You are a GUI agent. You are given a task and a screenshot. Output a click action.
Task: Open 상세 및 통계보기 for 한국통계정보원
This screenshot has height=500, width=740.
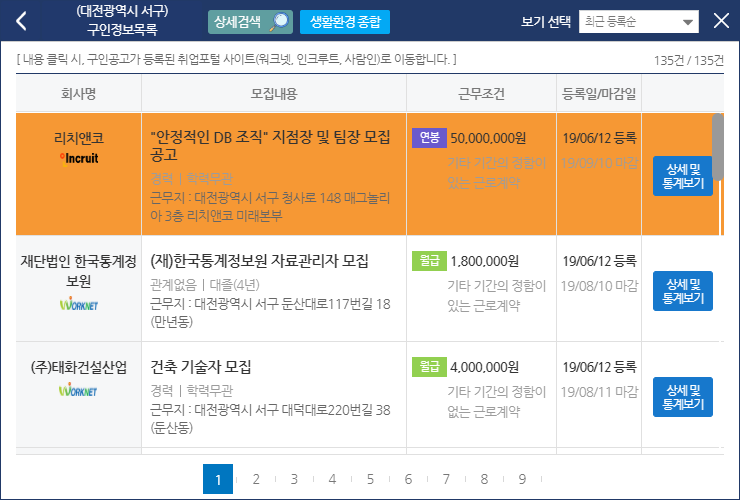click(682, 291)
